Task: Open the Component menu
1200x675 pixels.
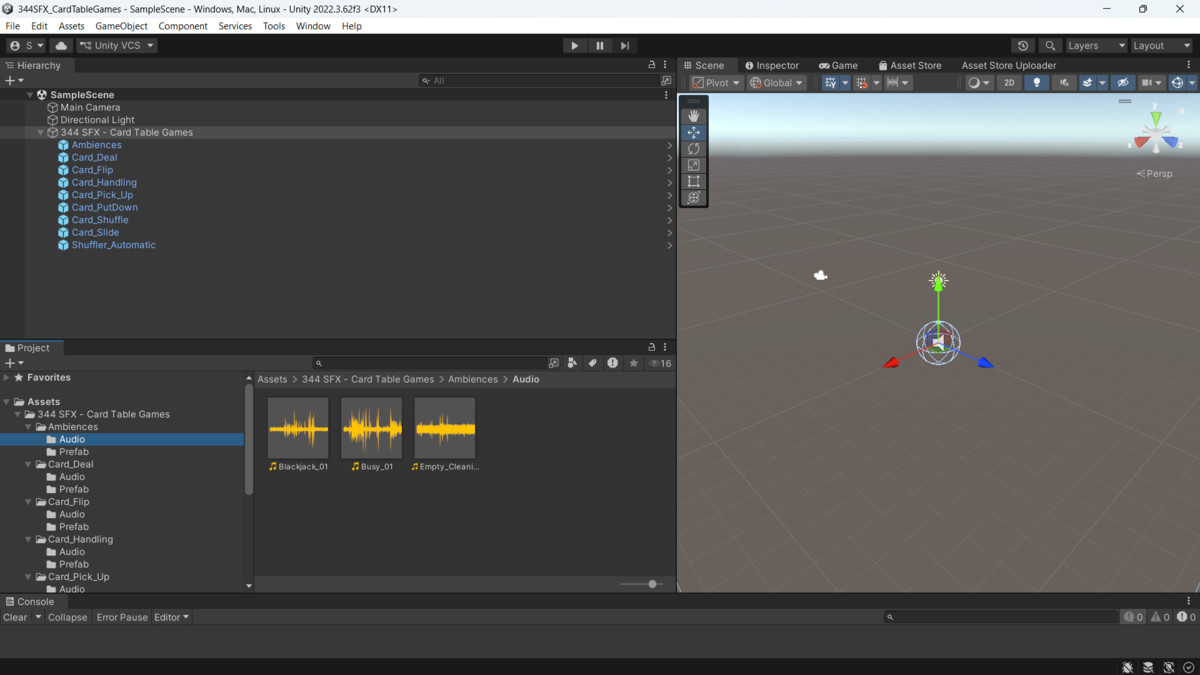Action: pos(183,26)
